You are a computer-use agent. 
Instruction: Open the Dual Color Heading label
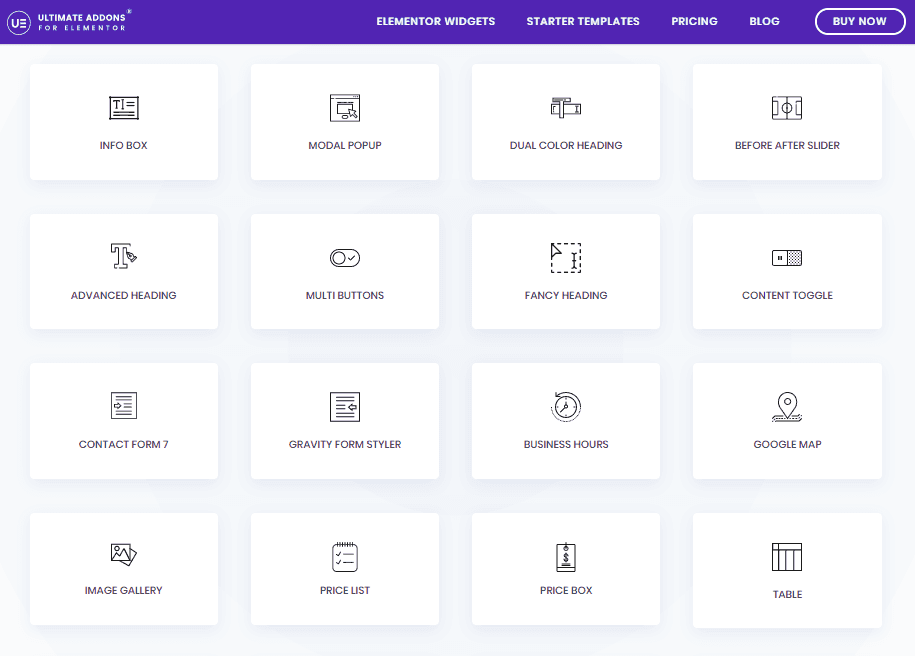566,145
